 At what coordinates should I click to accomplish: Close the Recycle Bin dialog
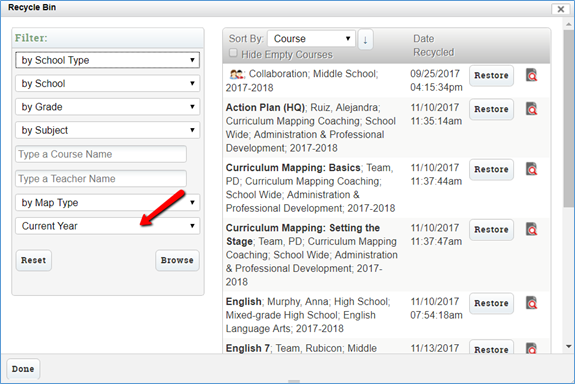click(561, 9)
